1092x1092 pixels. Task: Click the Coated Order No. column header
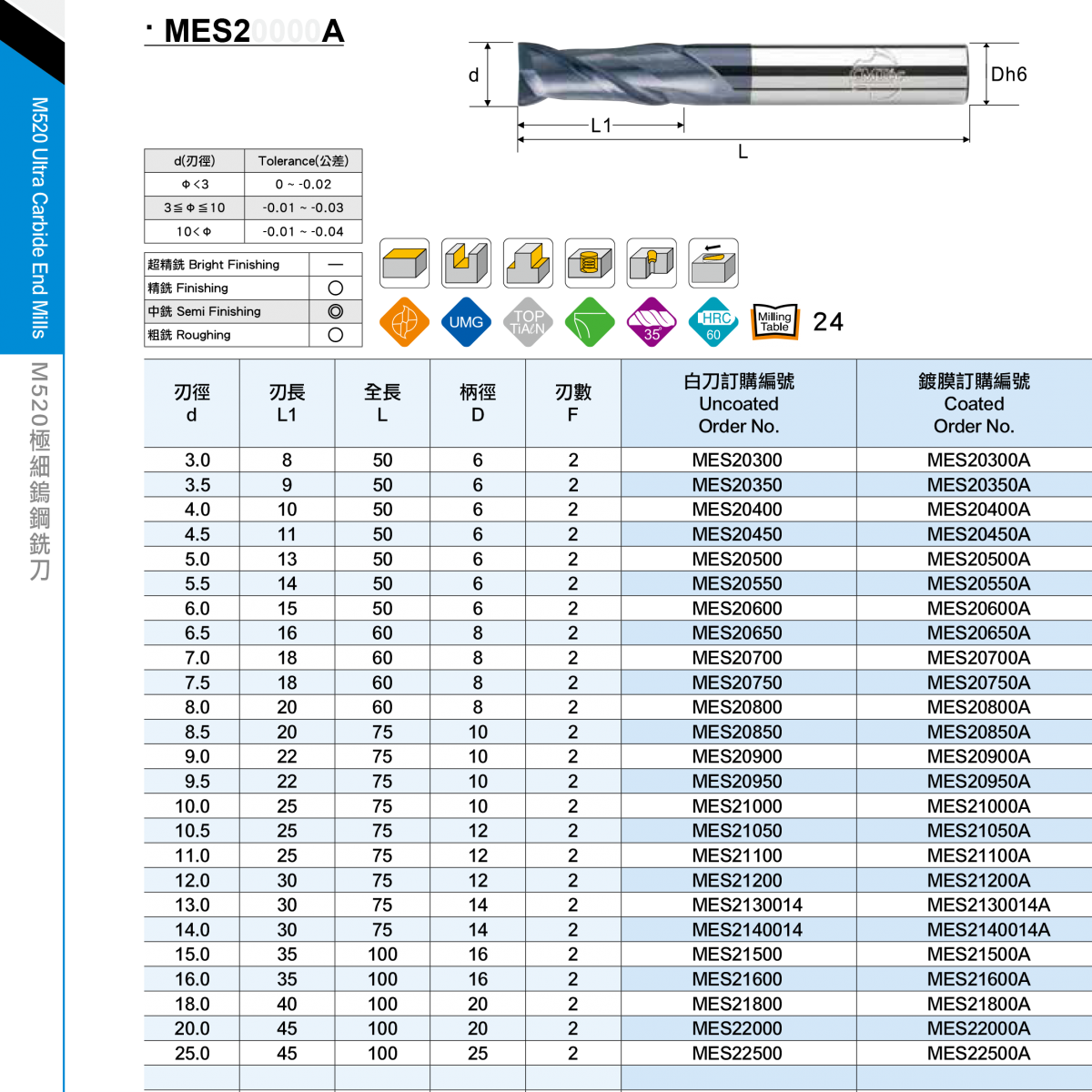coord(974,403)
